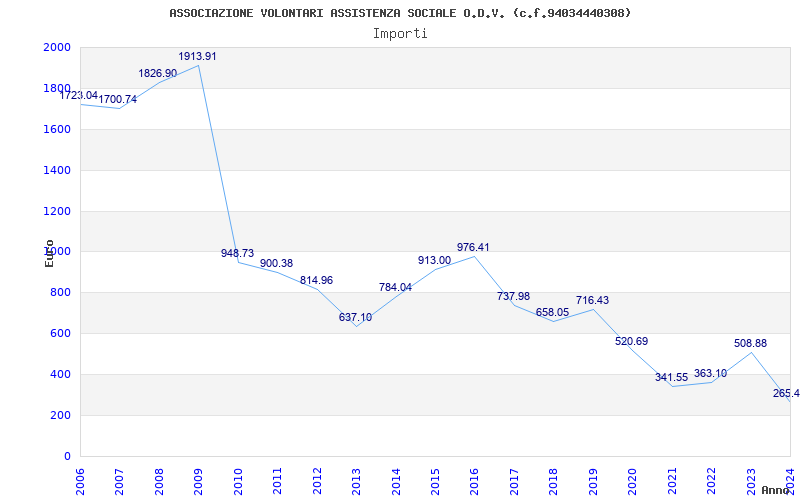
Task: Click the x-axis year 2012
Action: pos(317,482)
